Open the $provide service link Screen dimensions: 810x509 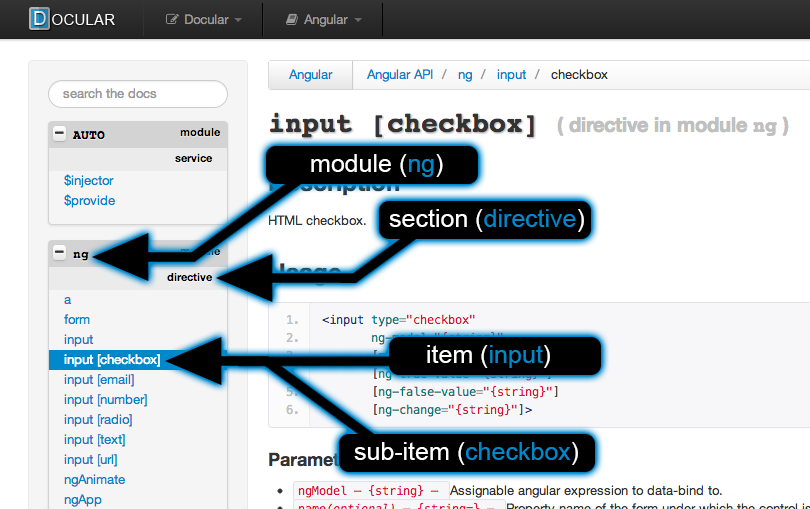(89, 200)
